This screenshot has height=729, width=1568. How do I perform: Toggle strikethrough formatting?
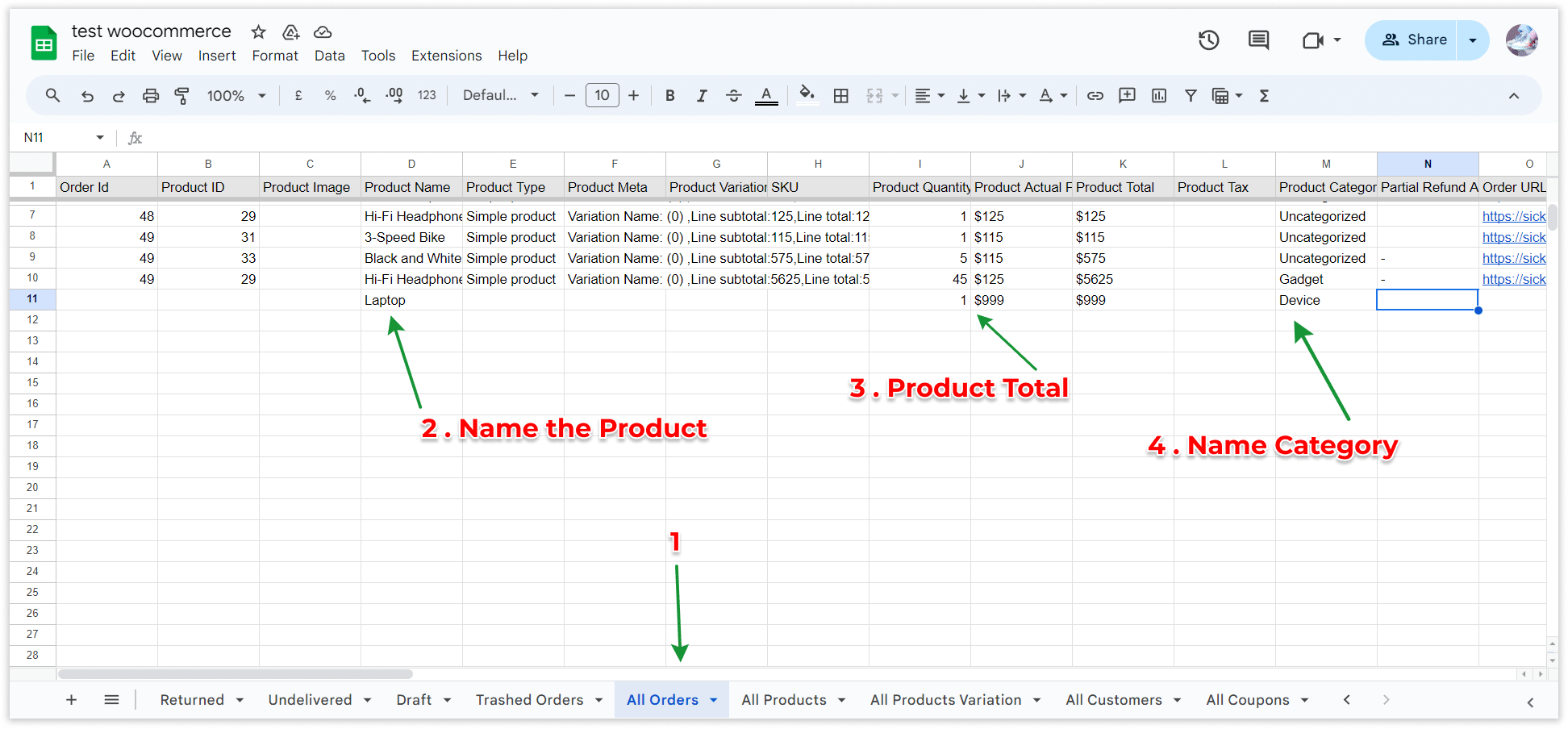pyautogui.click(x=733, y=96)
